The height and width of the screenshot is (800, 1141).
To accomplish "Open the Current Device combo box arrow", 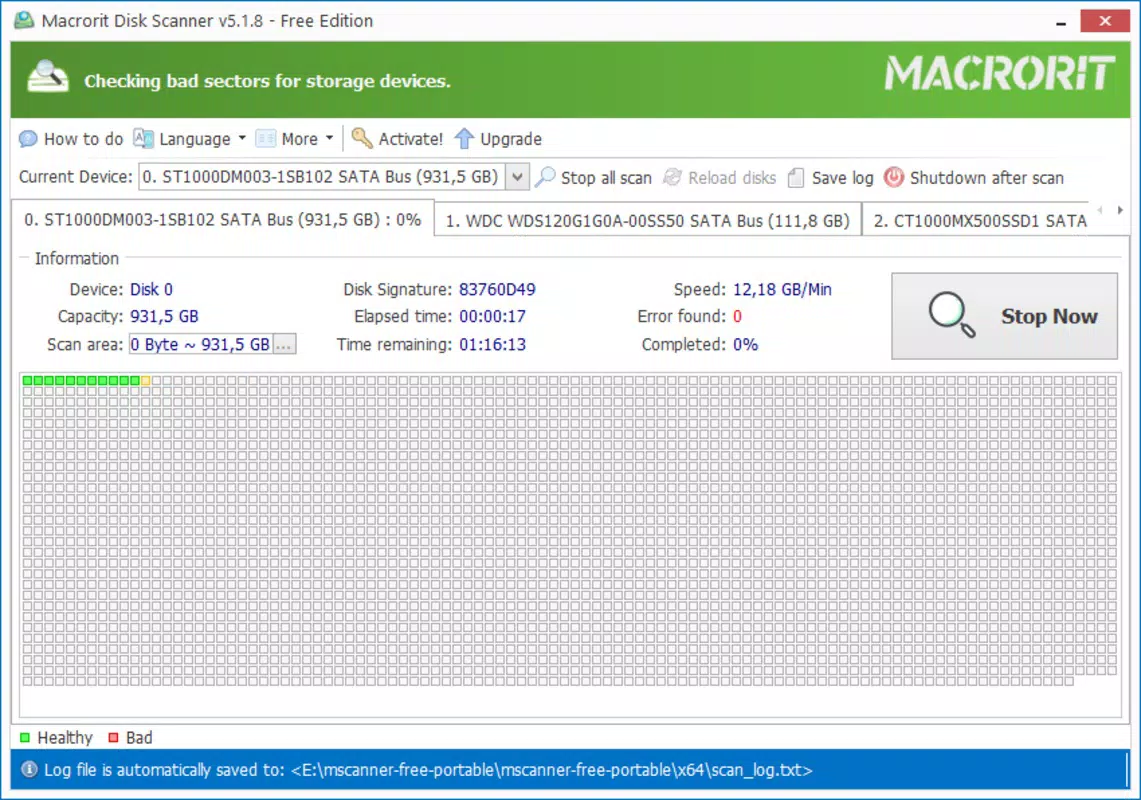I will 517,177.
